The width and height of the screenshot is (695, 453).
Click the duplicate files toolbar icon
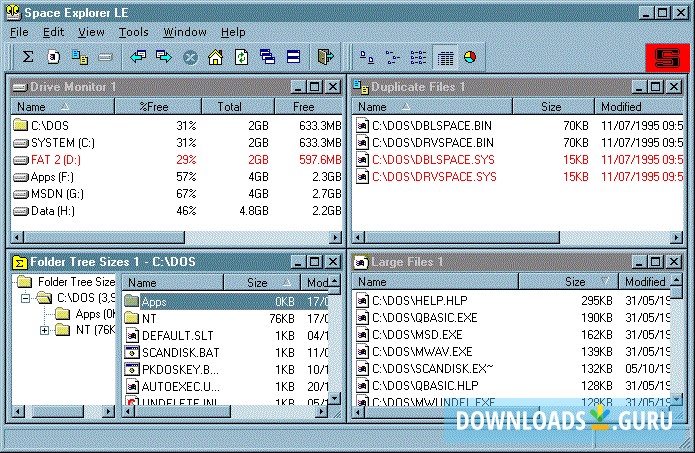(80, 57)
